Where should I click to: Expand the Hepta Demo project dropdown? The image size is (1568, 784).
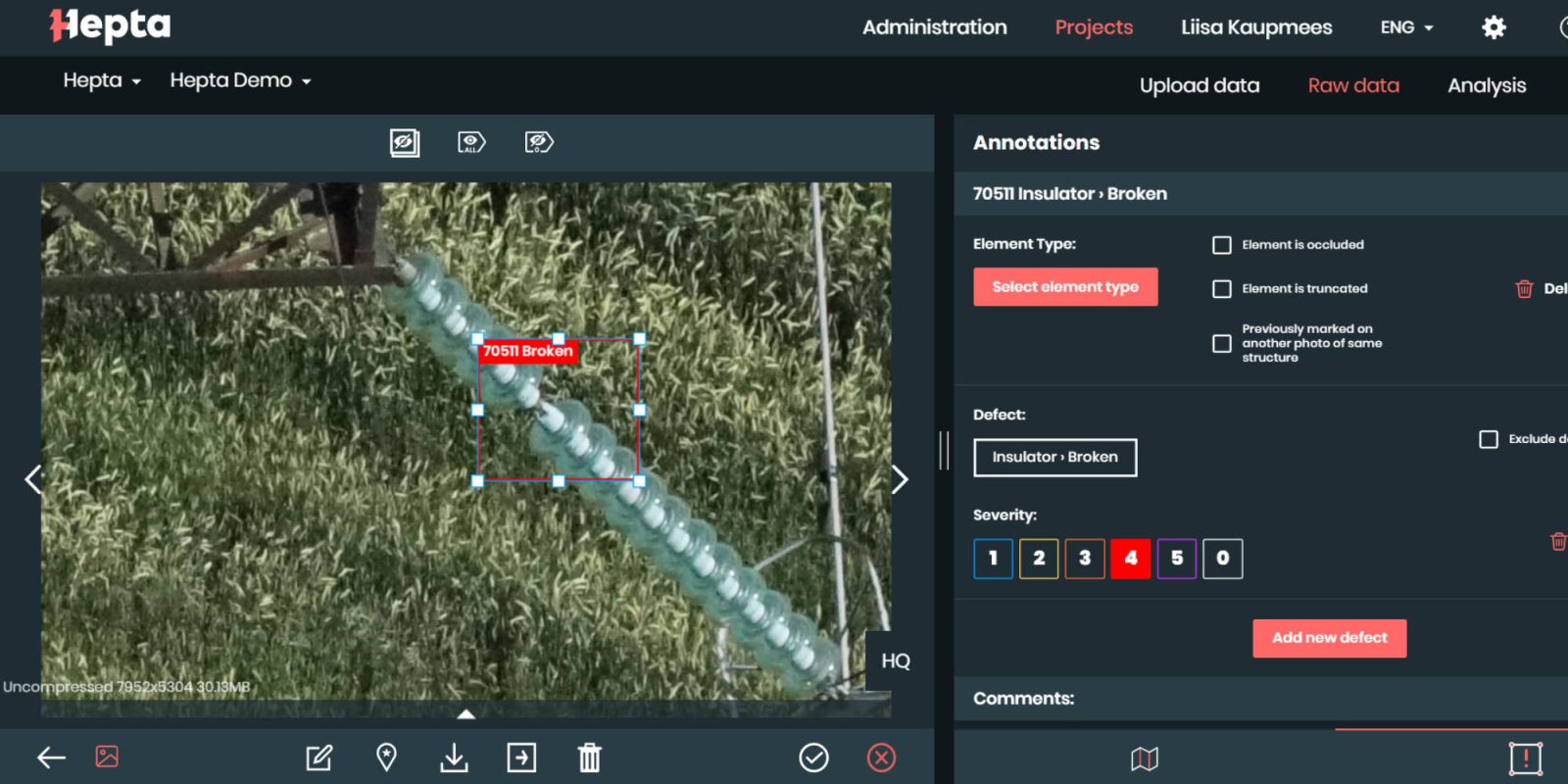coord(240,80)
